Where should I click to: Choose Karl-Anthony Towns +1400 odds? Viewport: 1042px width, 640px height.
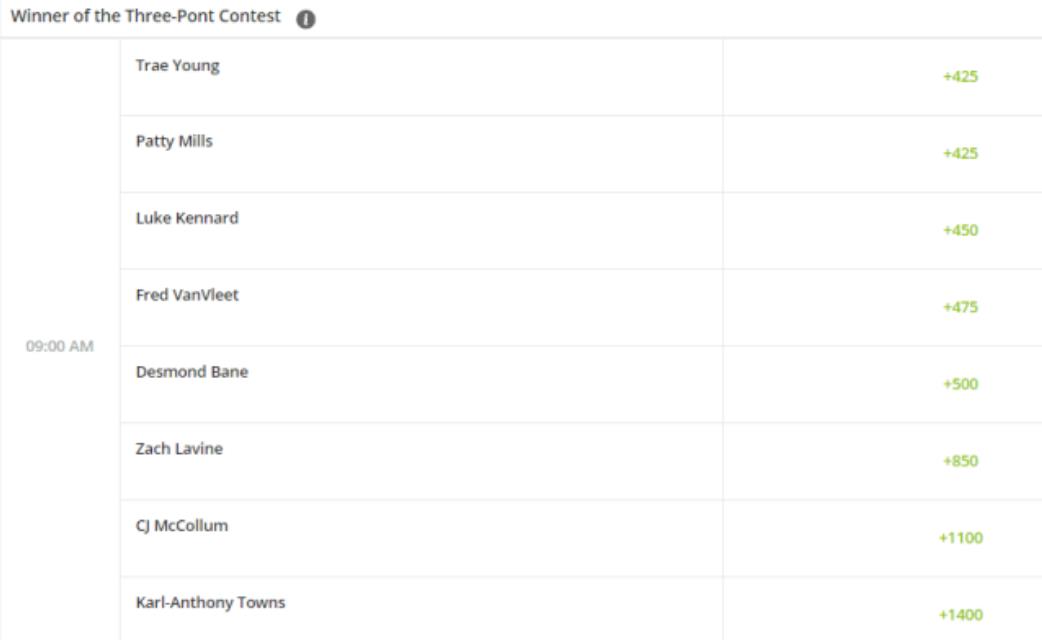(x=960, y=615)
